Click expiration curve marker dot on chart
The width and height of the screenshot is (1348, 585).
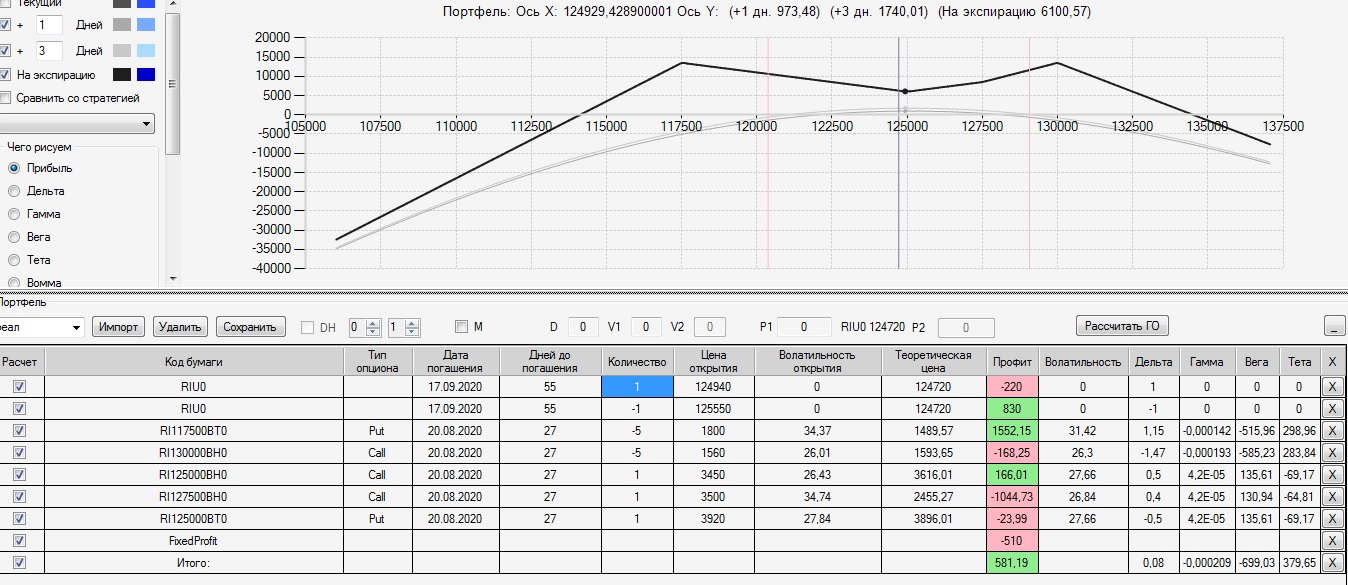[x=905, y=91]
